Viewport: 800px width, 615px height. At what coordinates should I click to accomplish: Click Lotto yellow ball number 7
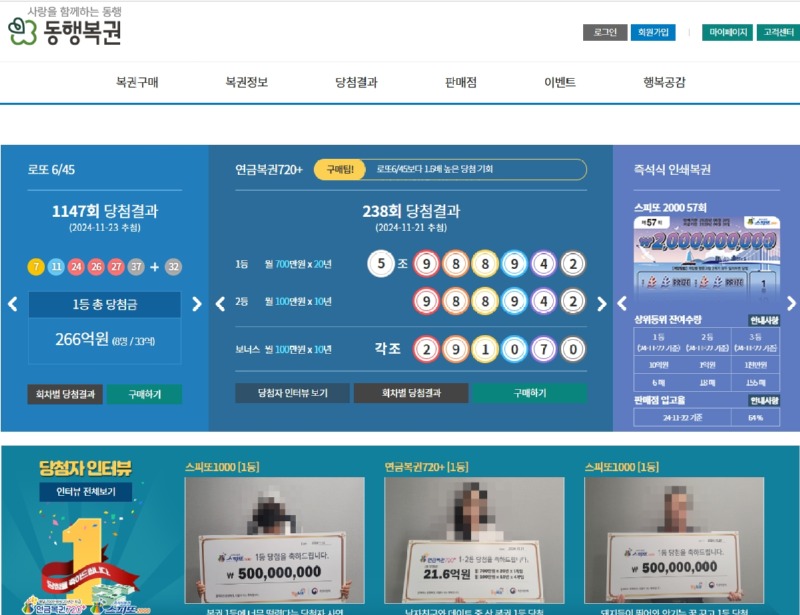click(x=36, y=266)
